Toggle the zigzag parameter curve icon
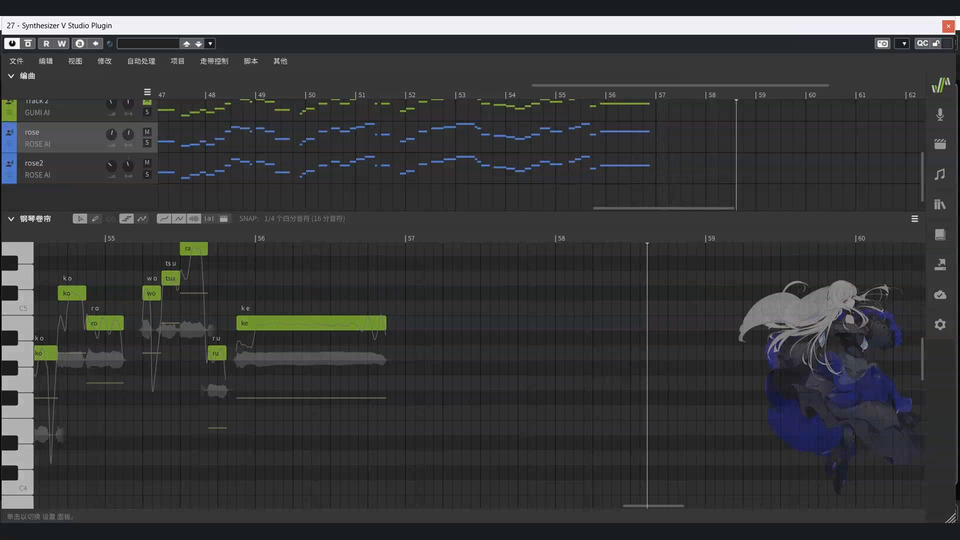 click(179, 219)
